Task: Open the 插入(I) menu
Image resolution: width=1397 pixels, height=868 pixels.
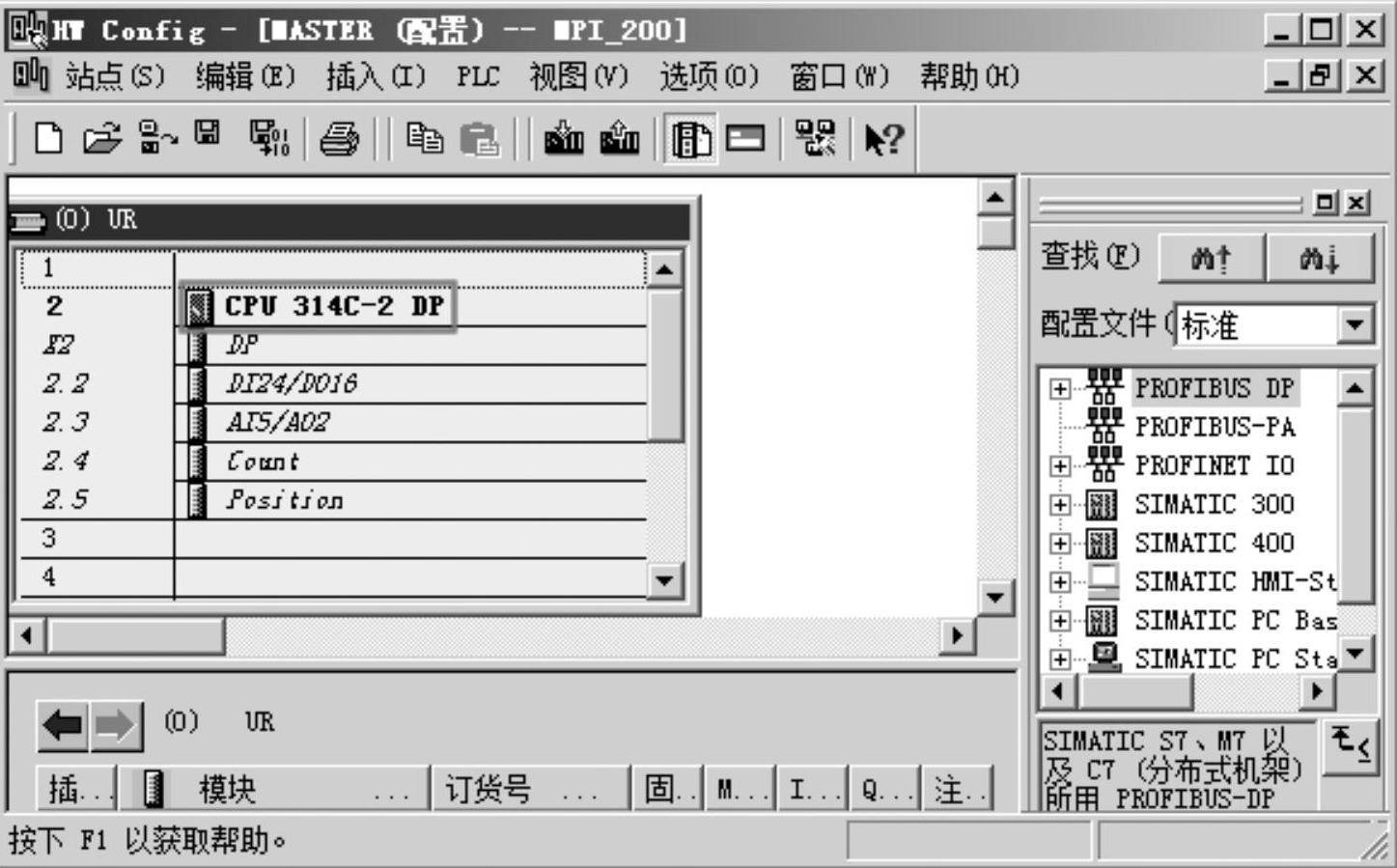Action: pos(376,76)
